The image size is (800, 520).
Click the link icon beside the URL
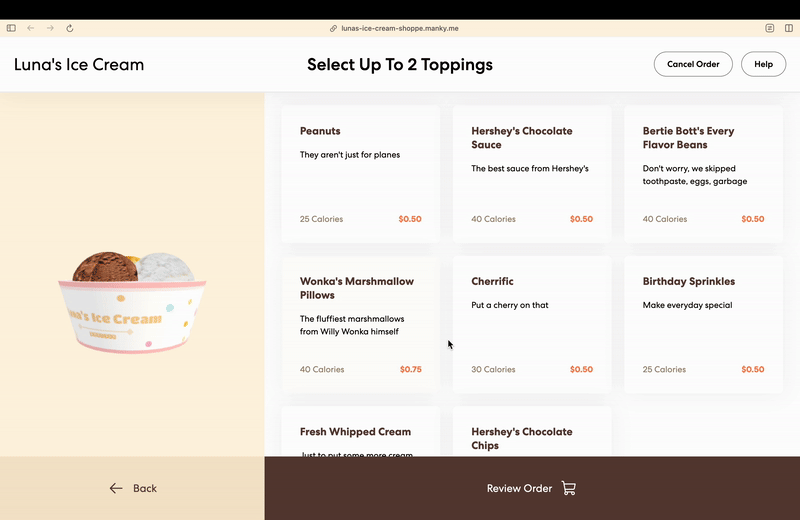click(334, 29)
